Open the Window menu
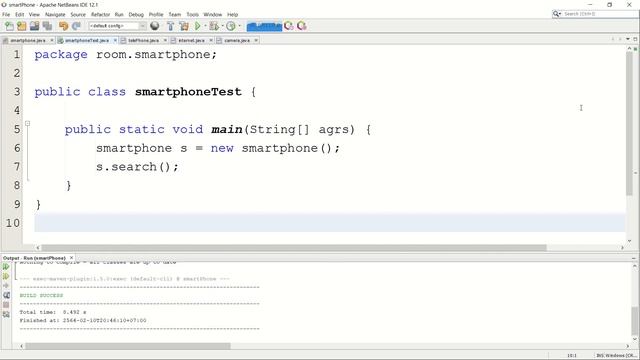 213,14
